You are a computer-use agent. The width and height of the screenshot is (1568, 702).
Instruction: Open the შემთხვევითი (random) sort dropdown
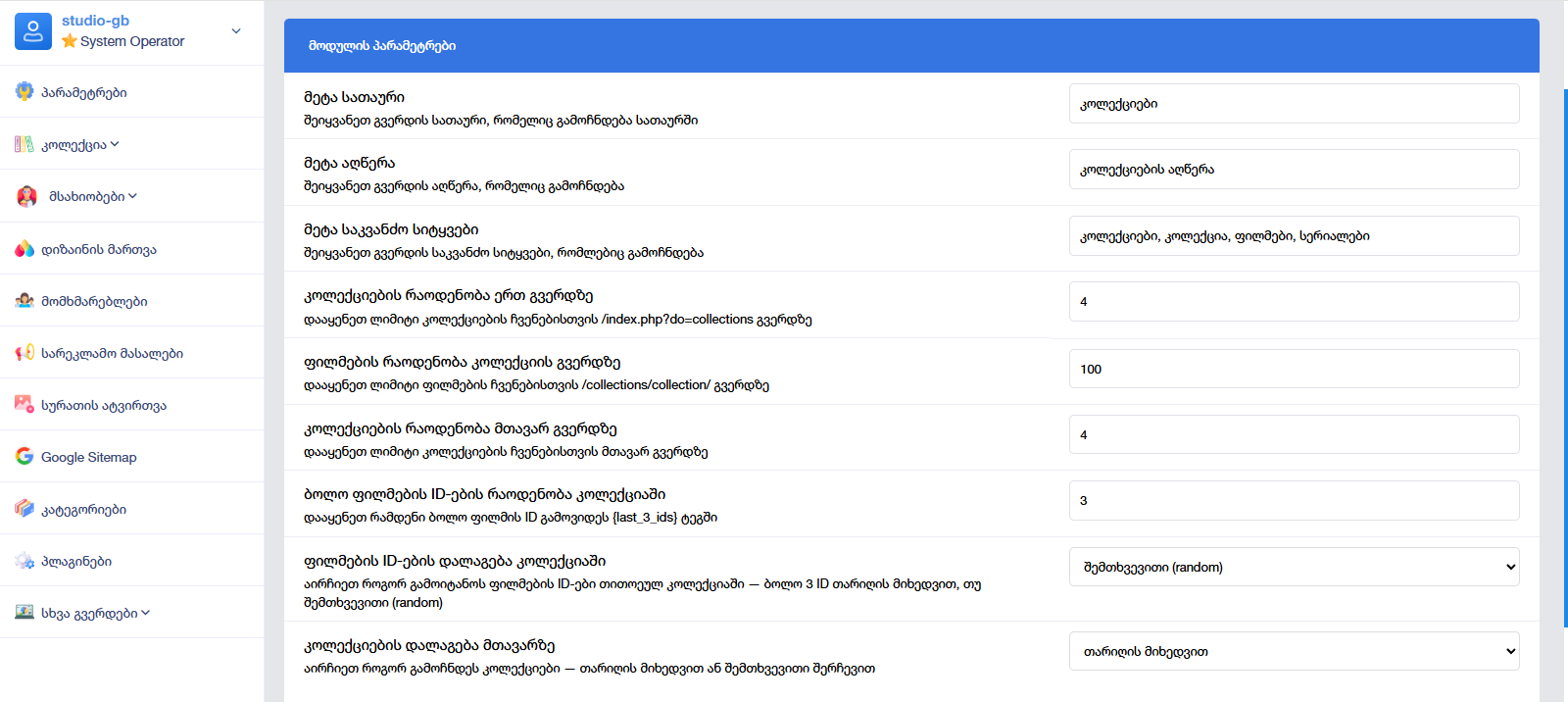(1294, 567)
